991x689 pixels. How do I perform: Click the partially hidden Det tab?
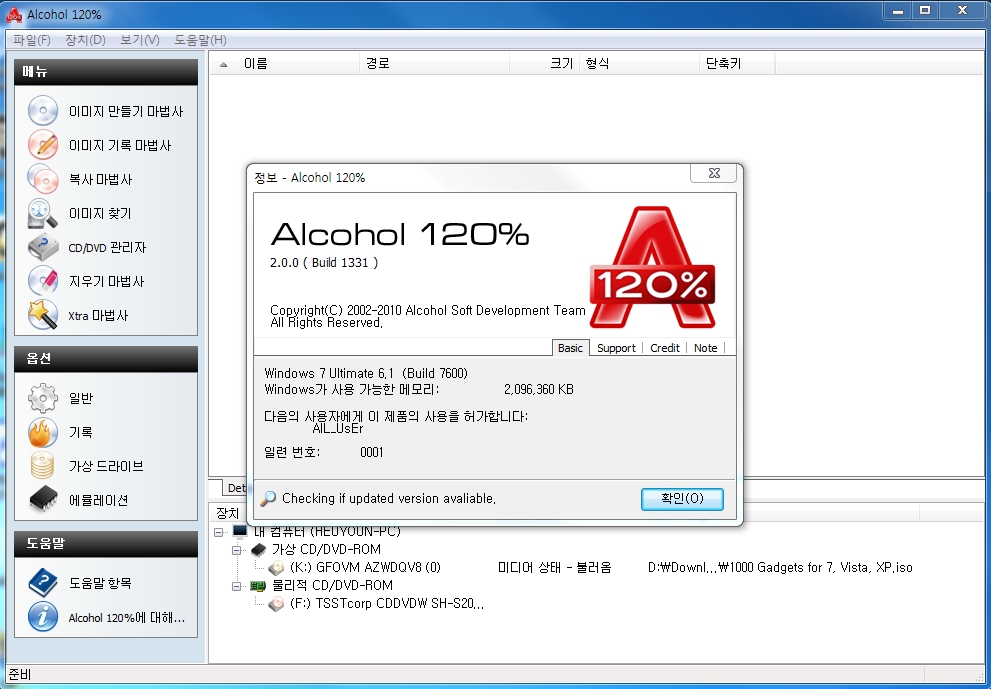(x=236, y=488)
